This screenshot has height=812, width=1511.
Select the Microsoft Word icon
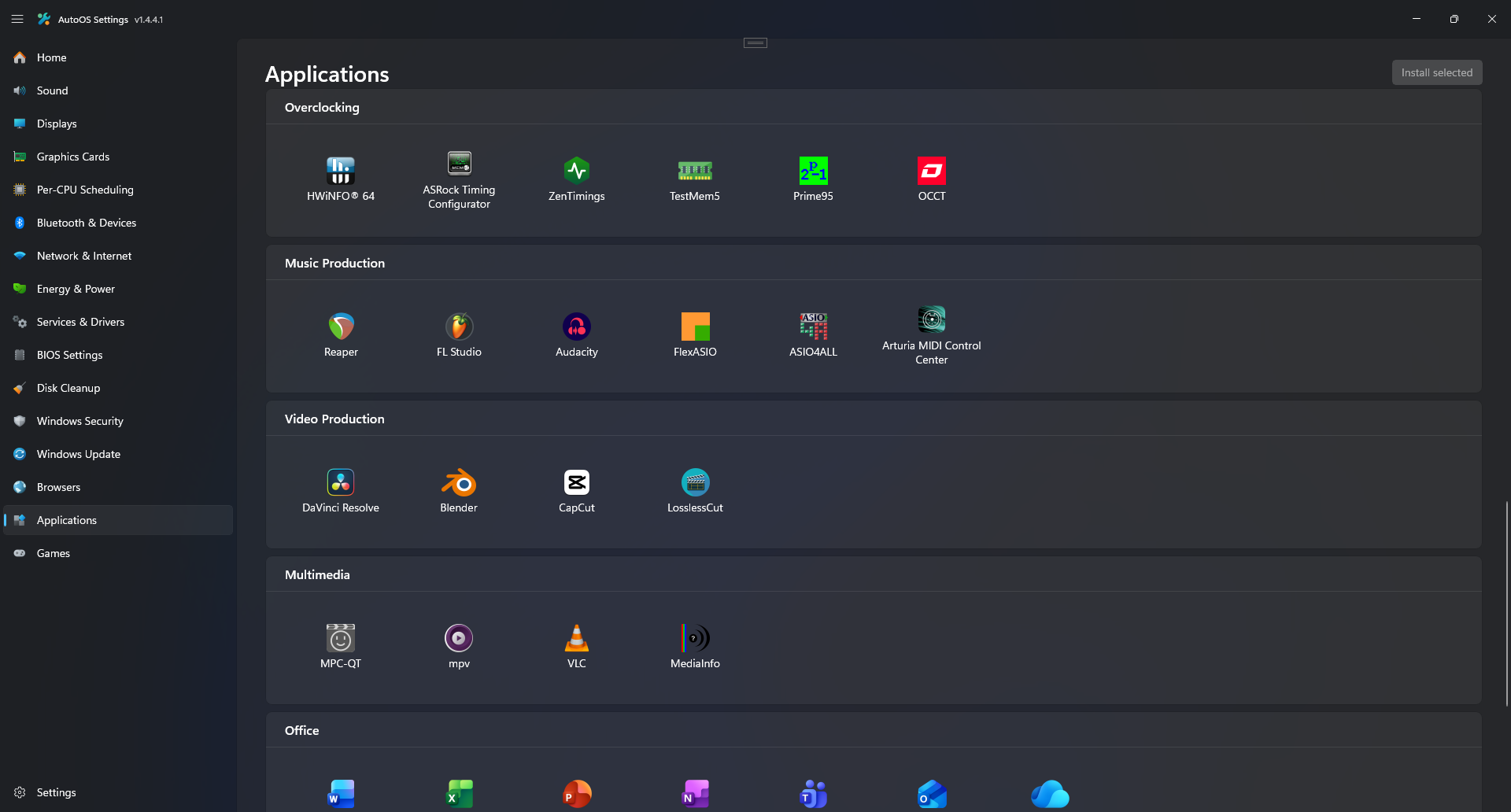point(341,794)
